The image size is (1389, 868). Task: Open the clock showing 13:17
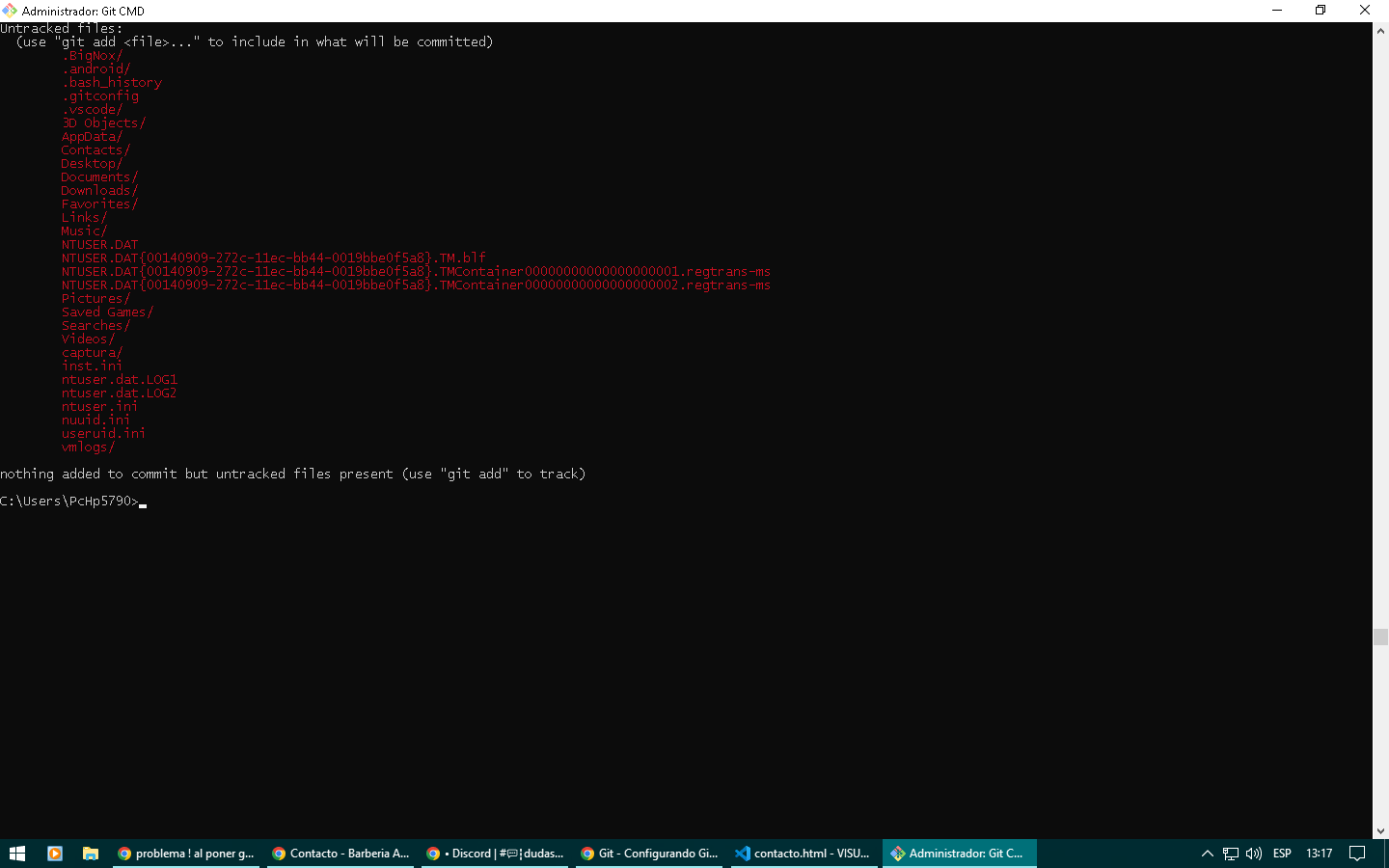1320,854
